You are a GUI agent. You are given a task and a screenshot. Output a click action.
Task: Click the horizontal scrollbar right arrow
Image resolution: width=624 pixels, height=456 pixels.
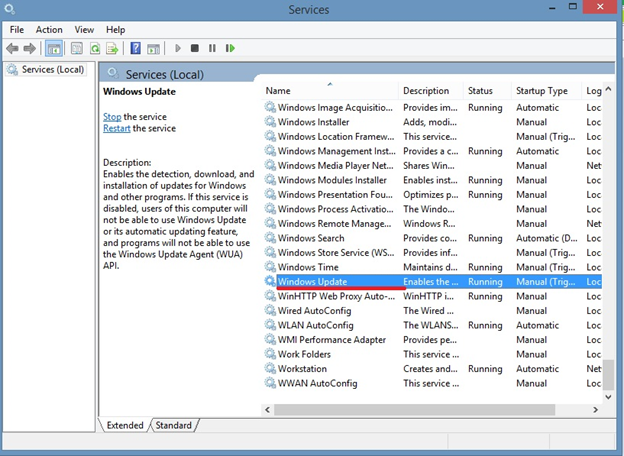click(x=595, y=410)
